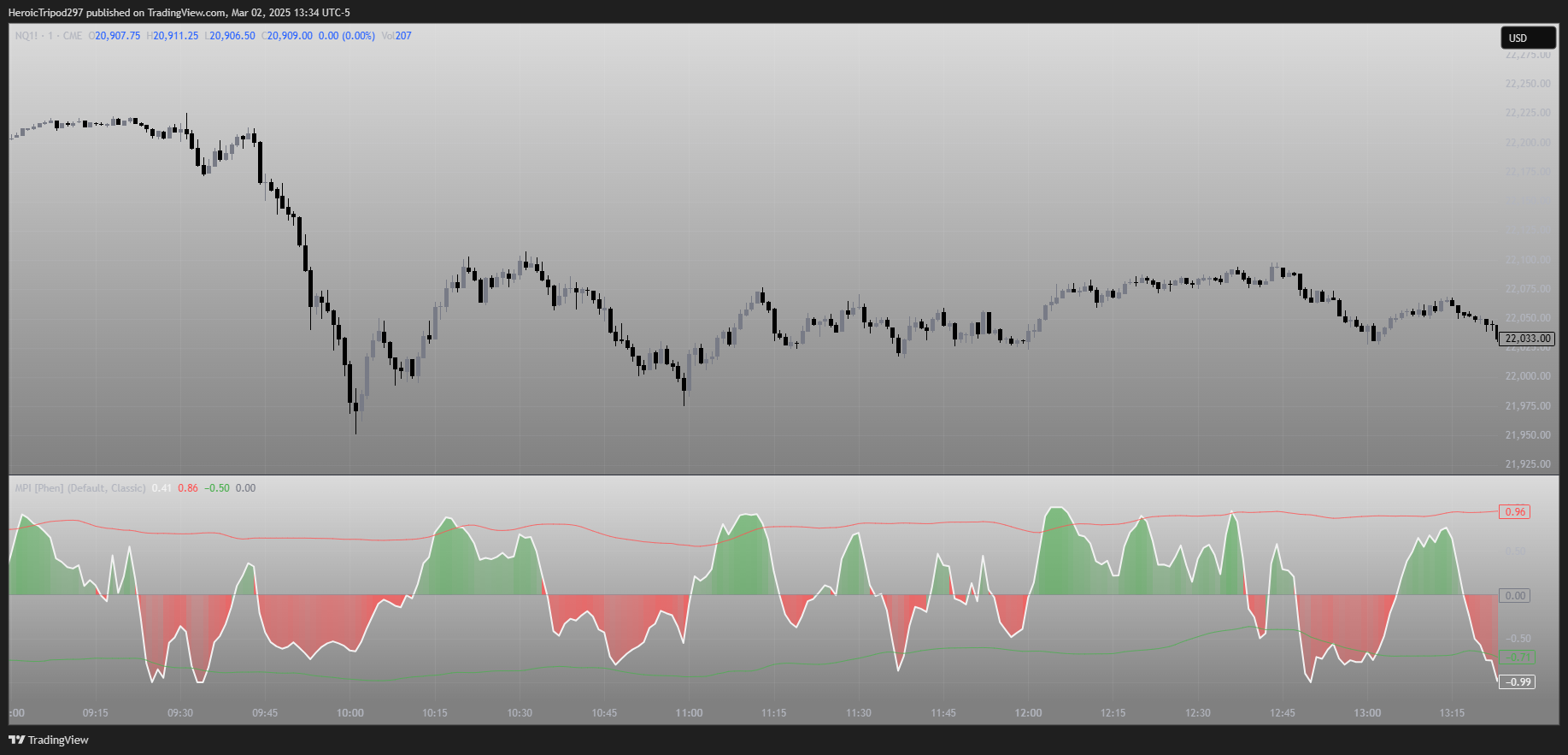
Task: Click the 12:15 time axis label
Action: [x=1113, y=713]
